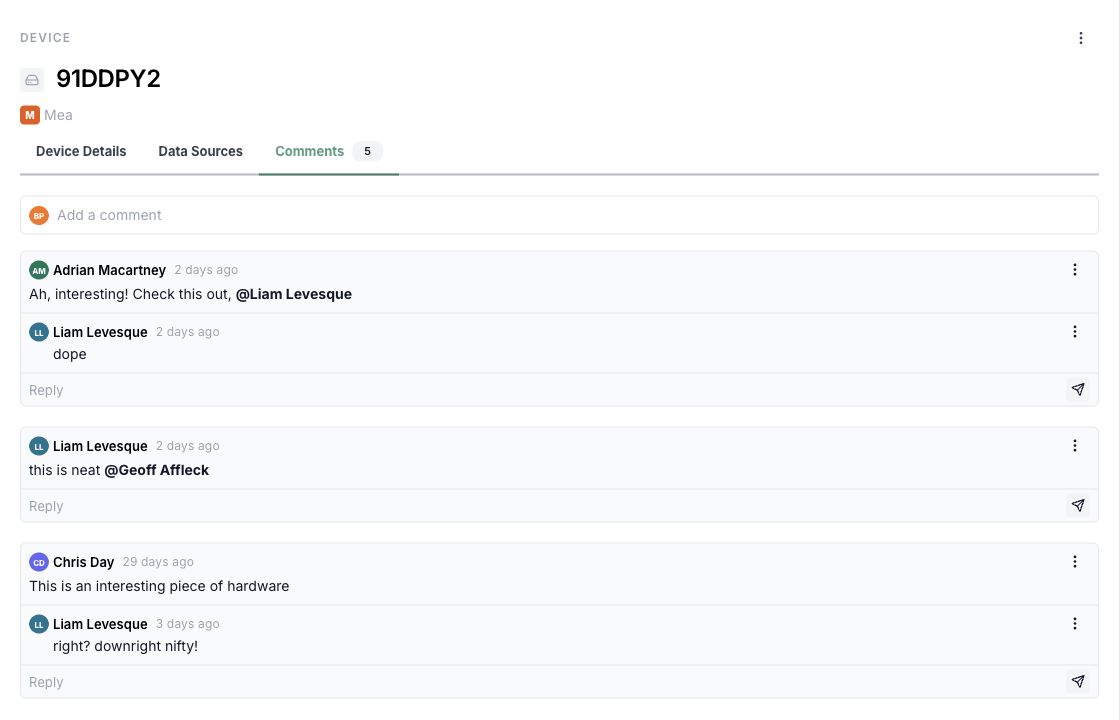1120x720 pixels.
Task: Send reply under 'this is neat' comment
Action: pyautogui.click(x=1078, y=505)
